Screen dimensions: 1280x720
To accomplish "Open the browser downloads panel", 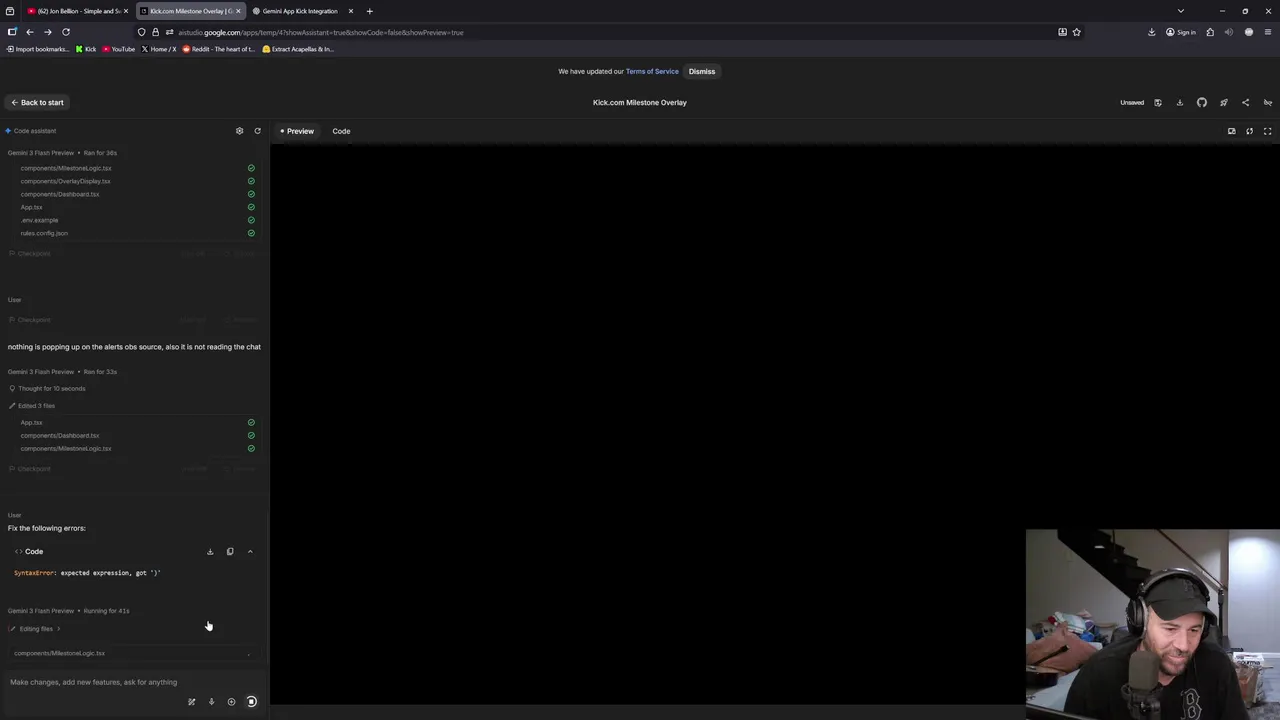I will click(x=1151, y=32).
